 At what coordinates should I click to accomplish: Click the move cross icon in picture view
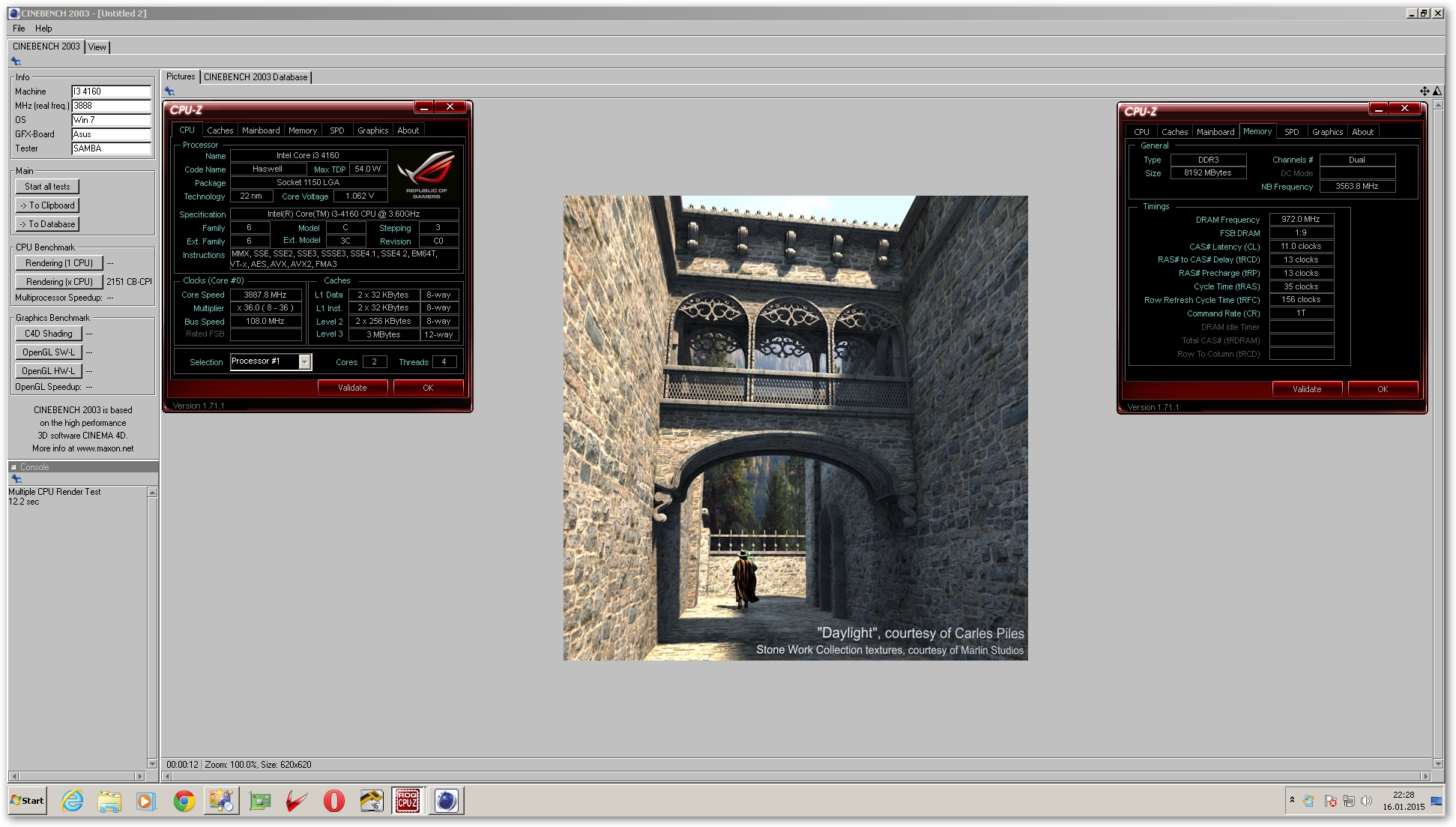(1425, 91)
